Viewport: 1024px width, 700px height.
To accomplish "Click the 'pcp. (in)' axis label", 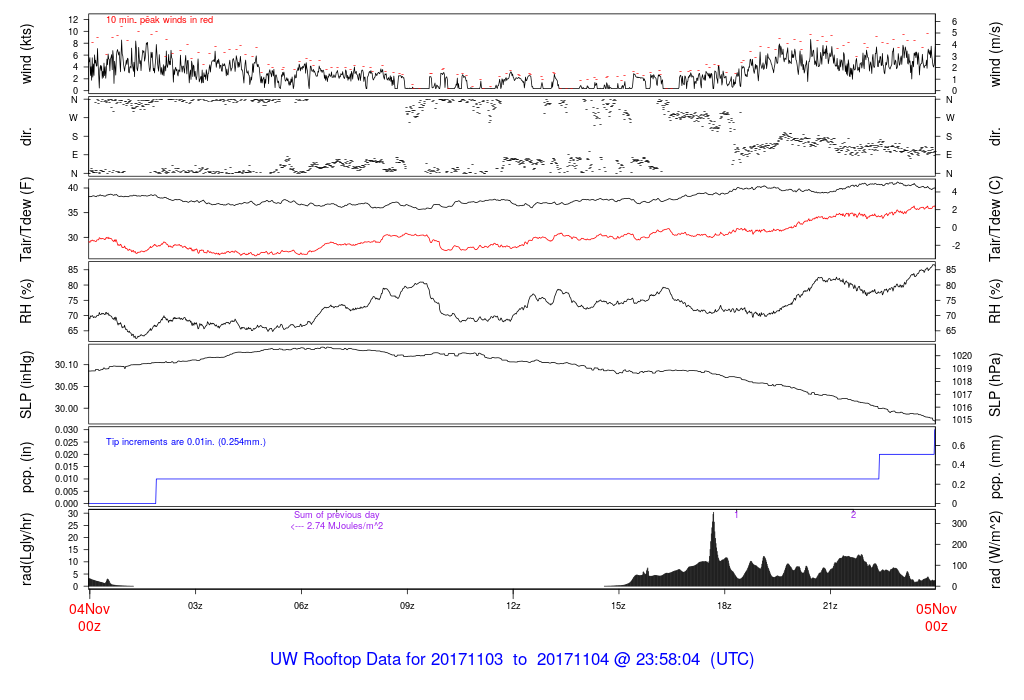I will click(x=26, y=468).
